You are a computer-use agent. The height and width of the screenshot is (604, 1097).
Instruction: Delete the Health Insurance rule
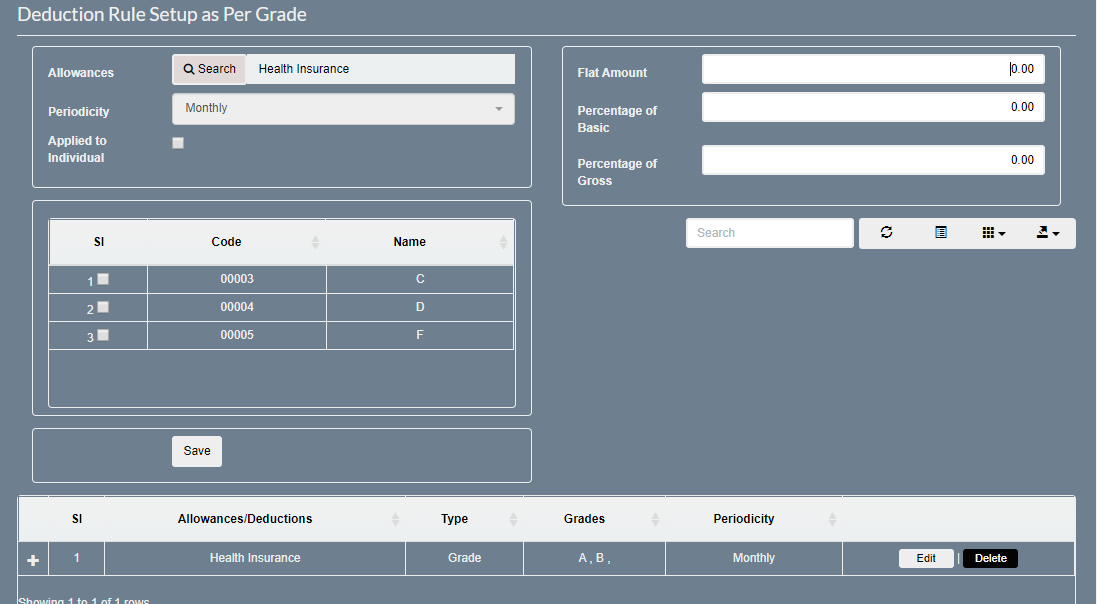click(990, 558)
